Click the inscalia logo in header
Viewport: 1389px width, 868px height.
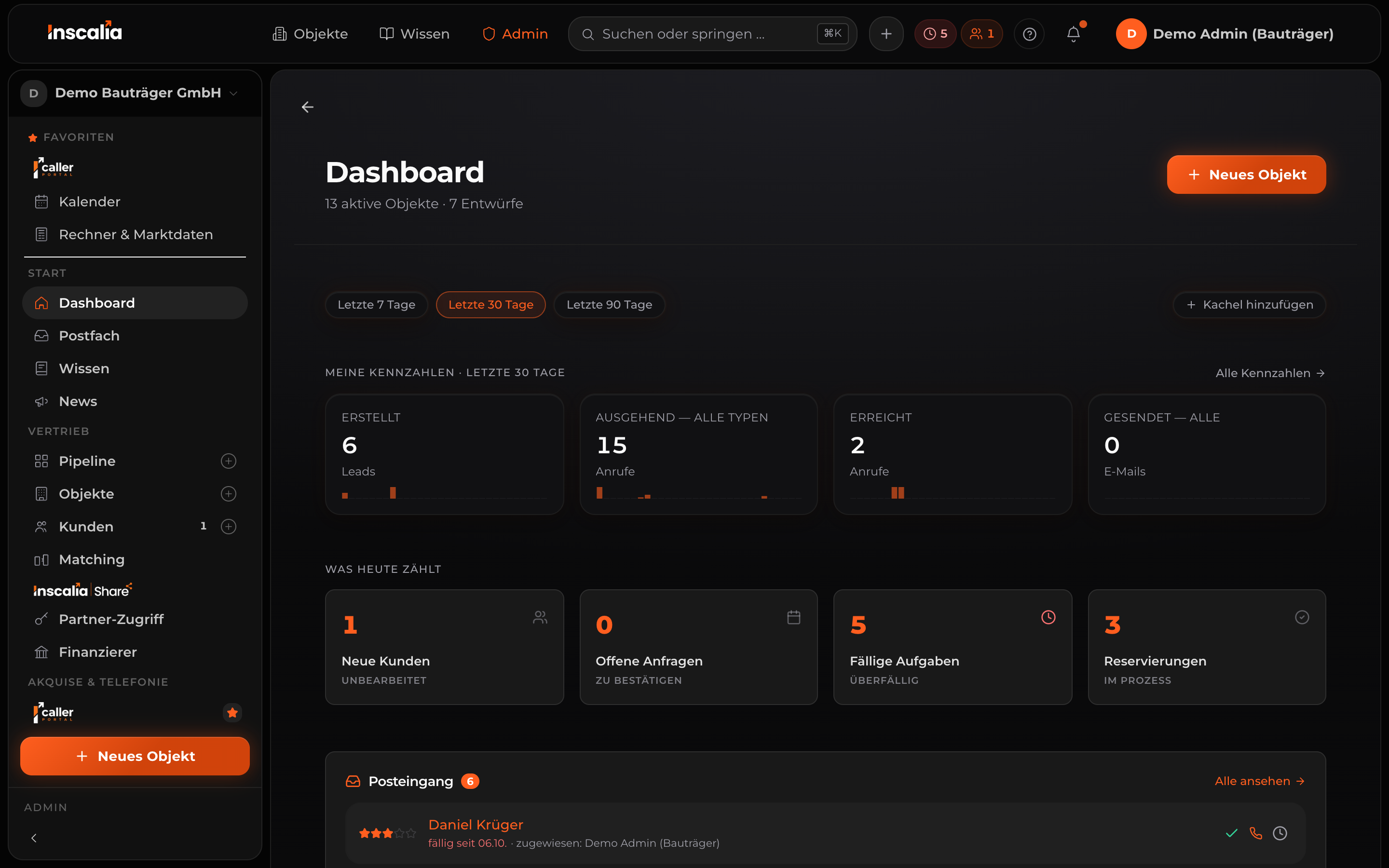(x=85, y=31)
